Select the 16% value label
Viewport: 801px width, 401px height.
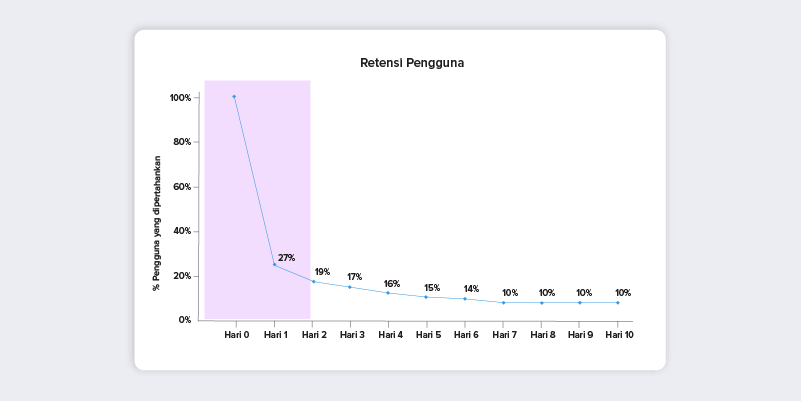click(x=392, y=284)
